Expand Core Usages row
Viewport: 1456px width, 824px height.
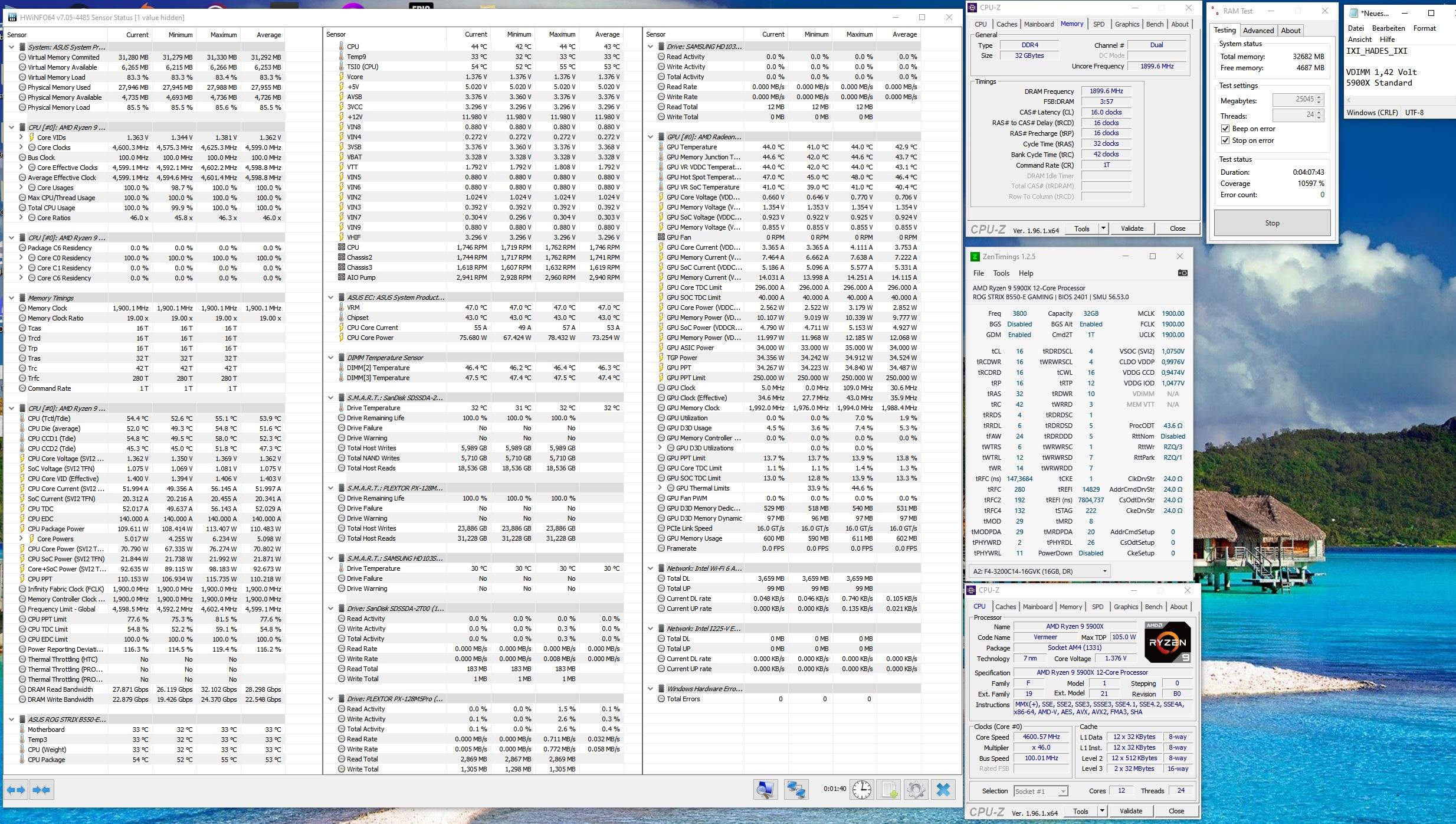tap(21, 188)
